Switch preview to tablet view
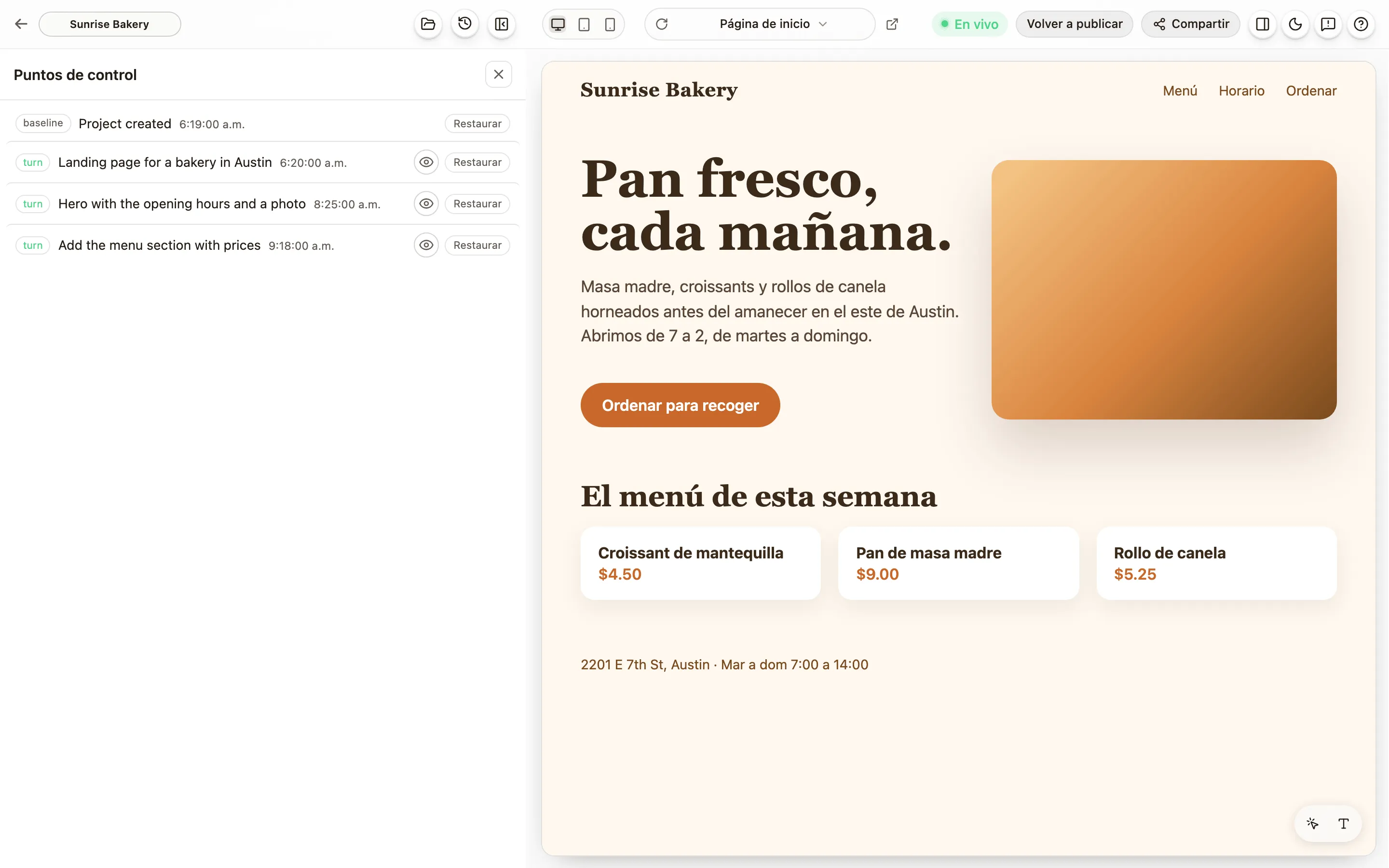This screenshot has height=868, width=1389. tap(584, 24)
